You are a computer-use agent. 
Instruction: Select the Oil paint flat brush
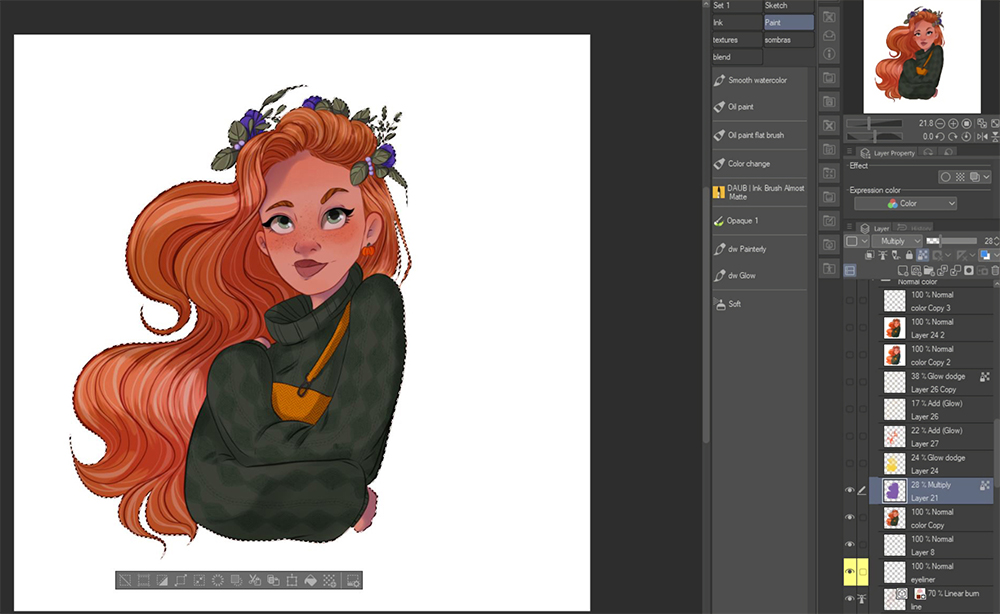coord(756,135)
